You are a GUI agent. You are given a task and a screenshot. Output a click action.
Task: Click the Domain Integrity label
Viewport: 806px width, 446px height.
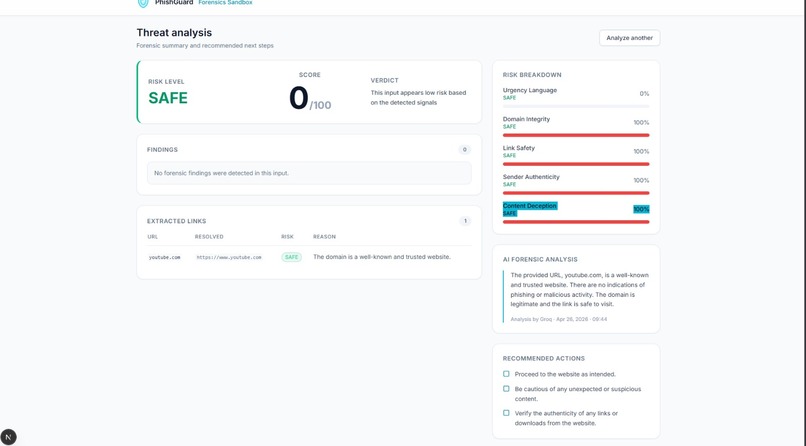click(526, 119)
